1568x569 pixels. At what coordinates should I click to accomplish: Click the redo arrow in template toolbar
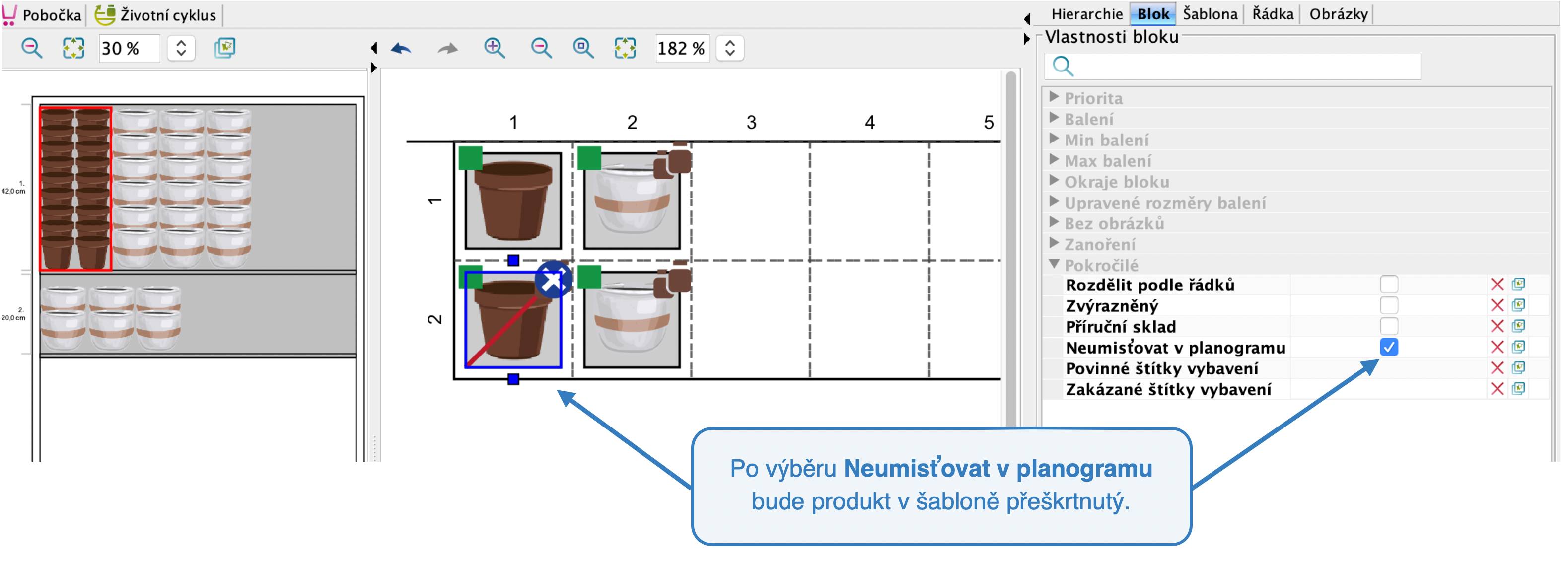(447, 48)
